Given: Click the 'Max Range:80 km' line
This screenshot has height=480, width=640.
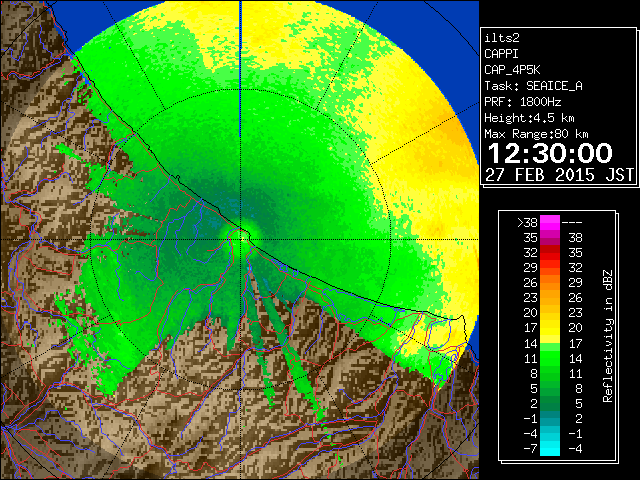Looking at the screenshot, I should tap(536, 134).
